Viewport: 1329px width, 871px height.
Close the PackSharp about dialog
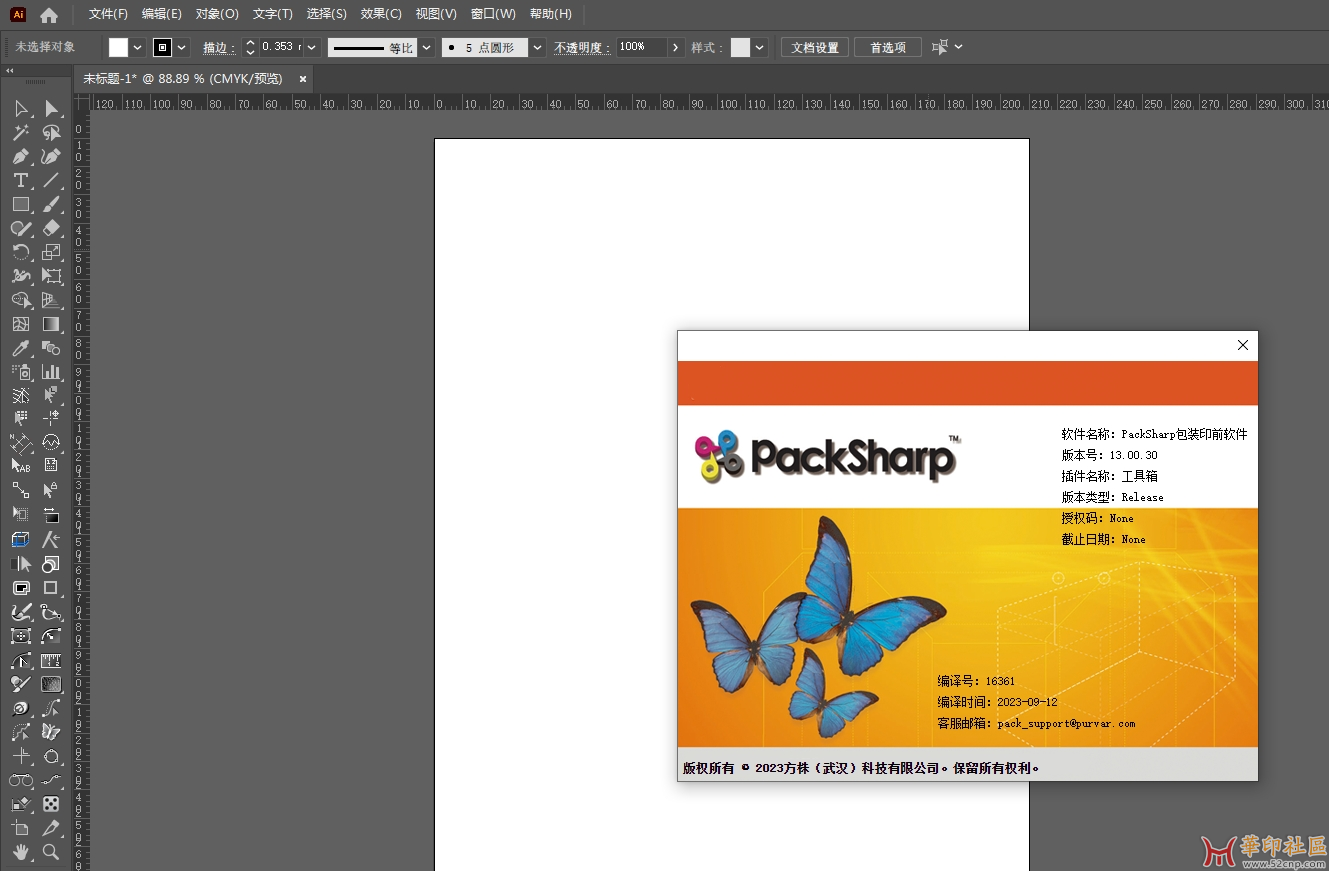(x=1243, y=345)
